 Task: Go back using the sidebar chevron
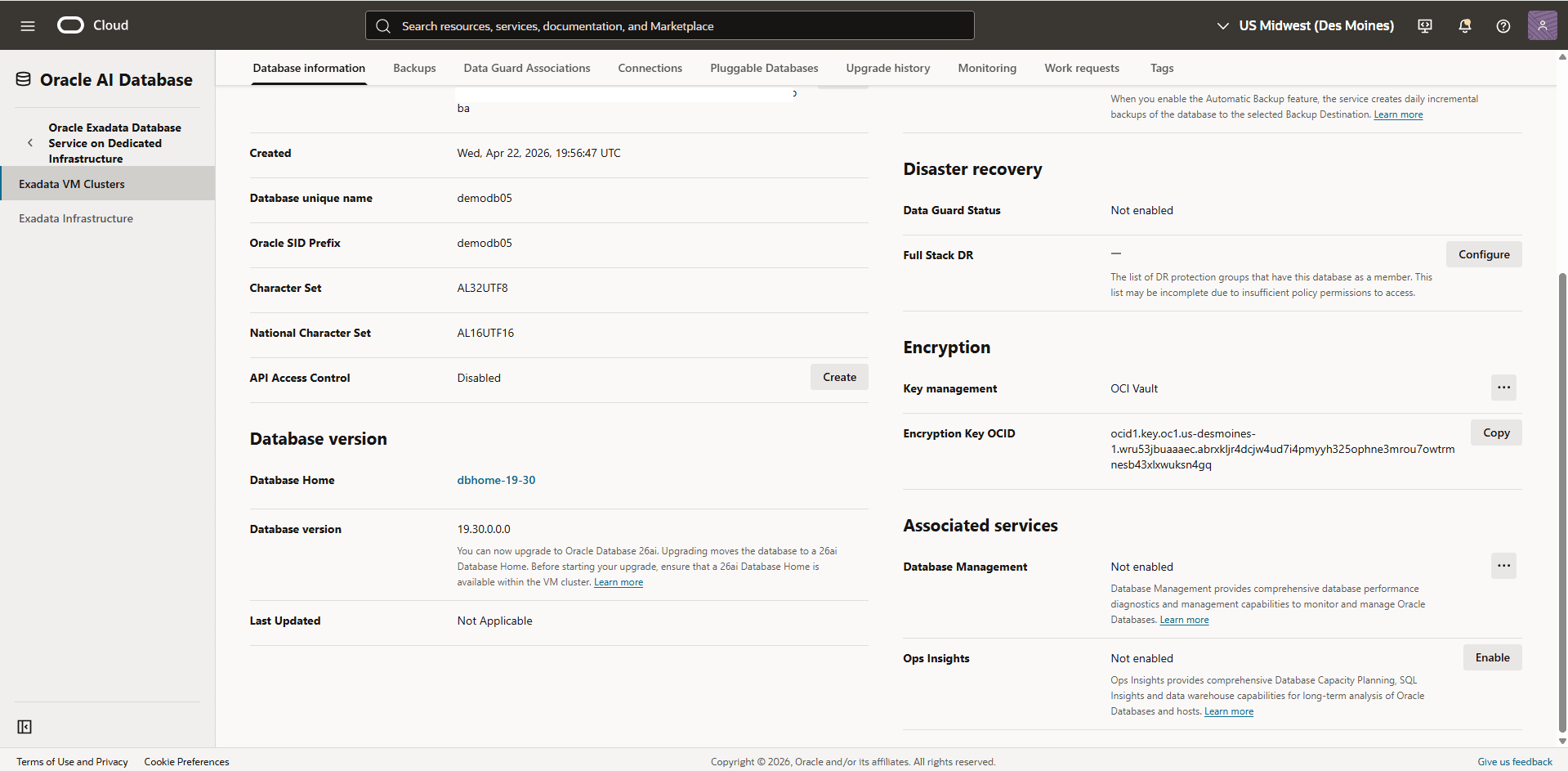(30, 143)
